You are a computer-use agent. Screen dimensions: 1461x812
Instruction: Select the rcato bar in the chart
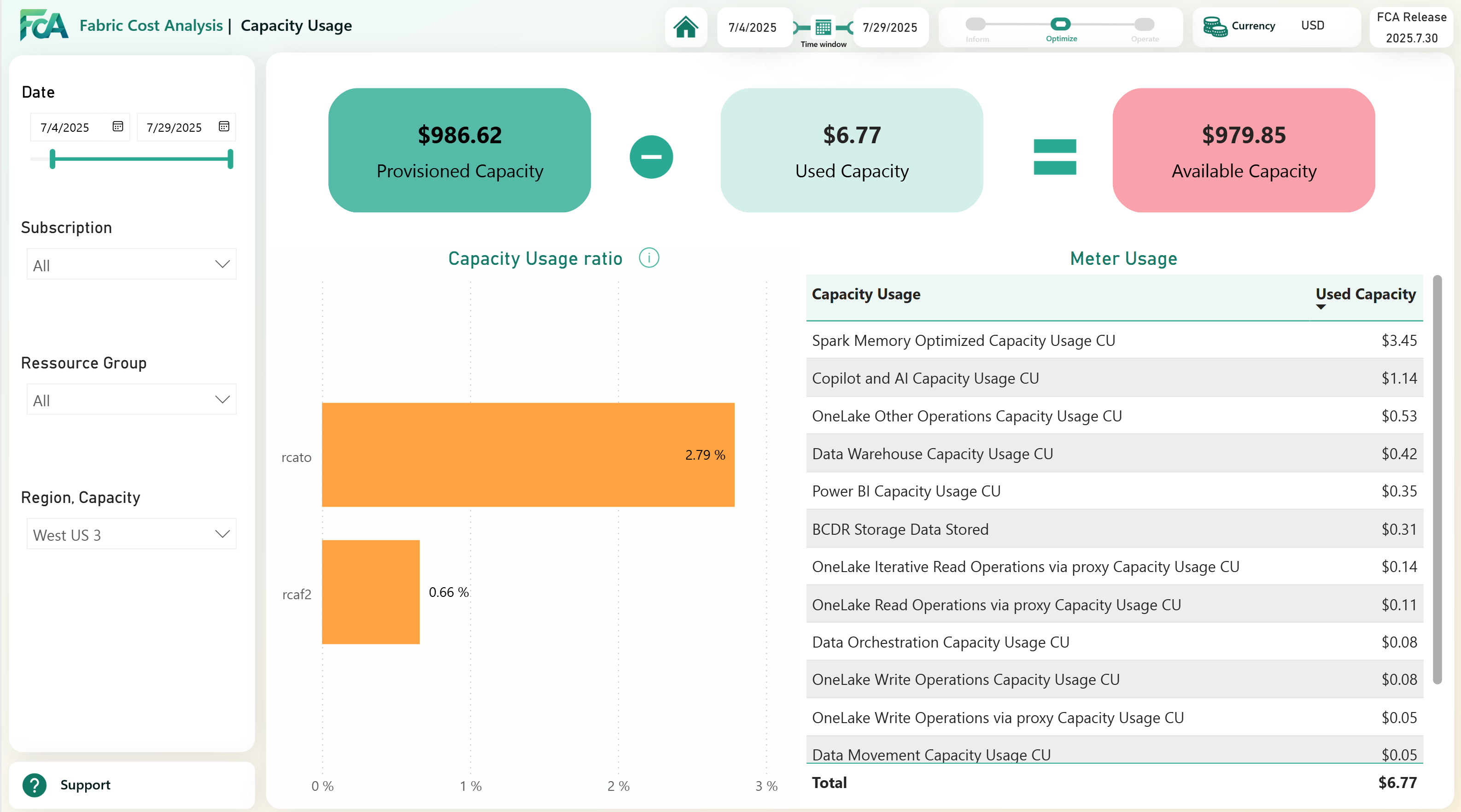[x=527, y=455]
